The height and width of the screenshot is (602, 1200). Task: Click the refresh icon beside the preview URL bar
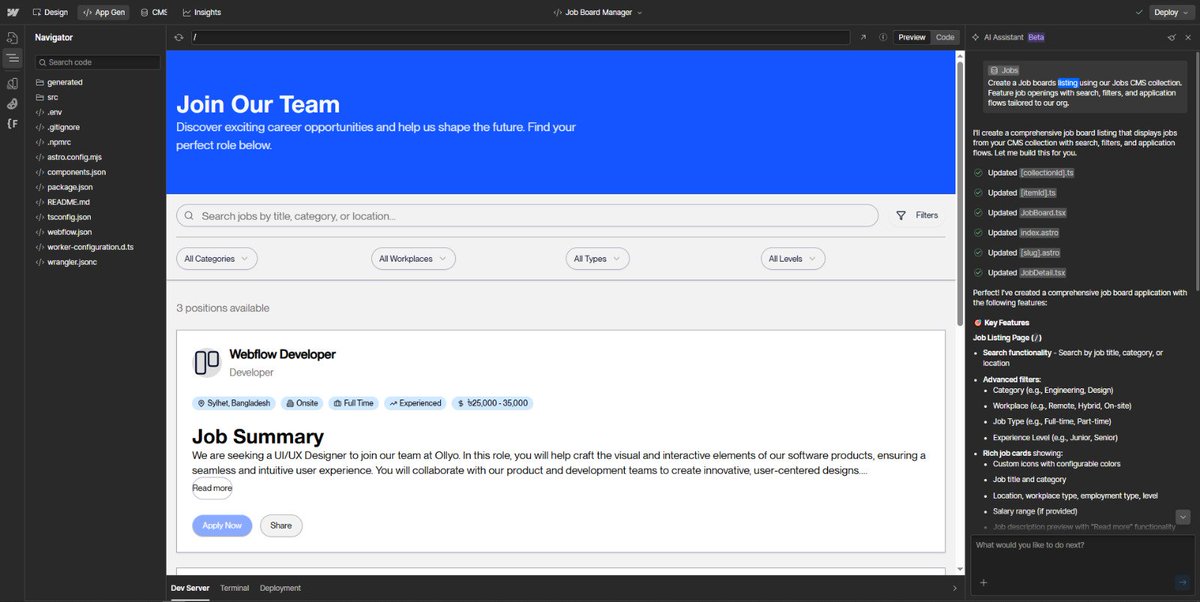click(178, 37)
